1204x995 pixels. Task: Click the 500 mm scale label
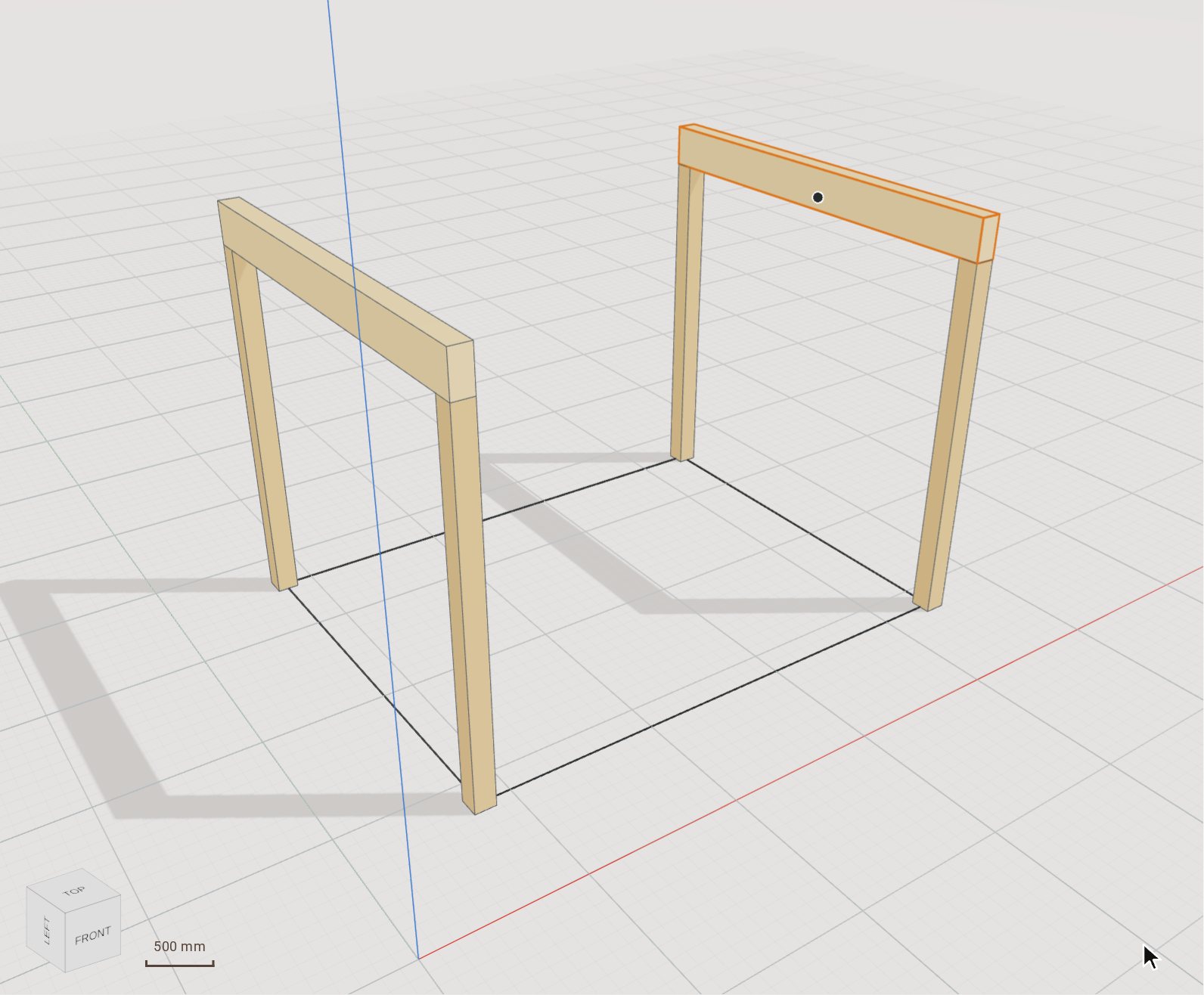tap(179, 947)
